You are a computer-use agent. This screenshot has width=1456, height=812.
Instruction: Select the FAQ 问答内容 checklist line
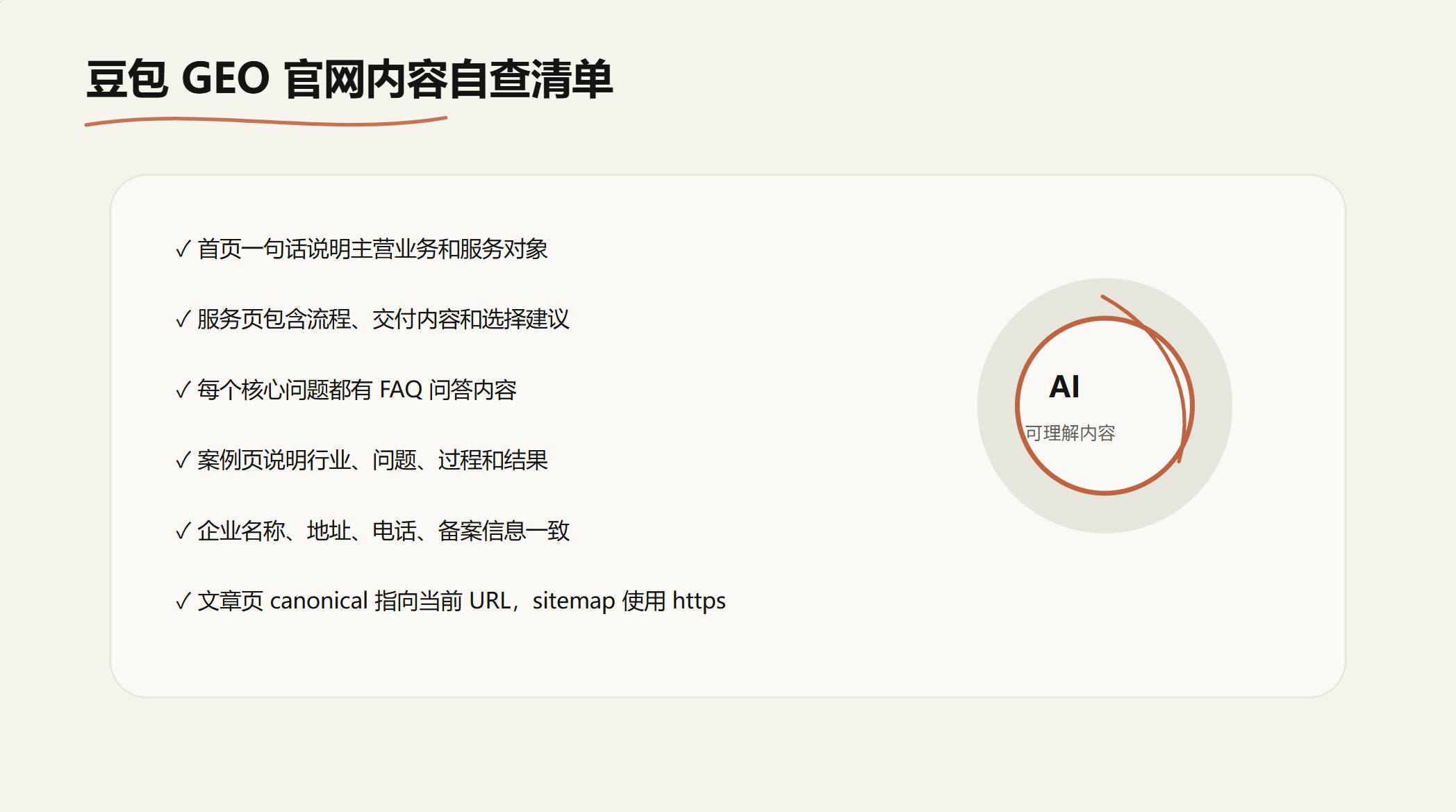coord(357,390)
